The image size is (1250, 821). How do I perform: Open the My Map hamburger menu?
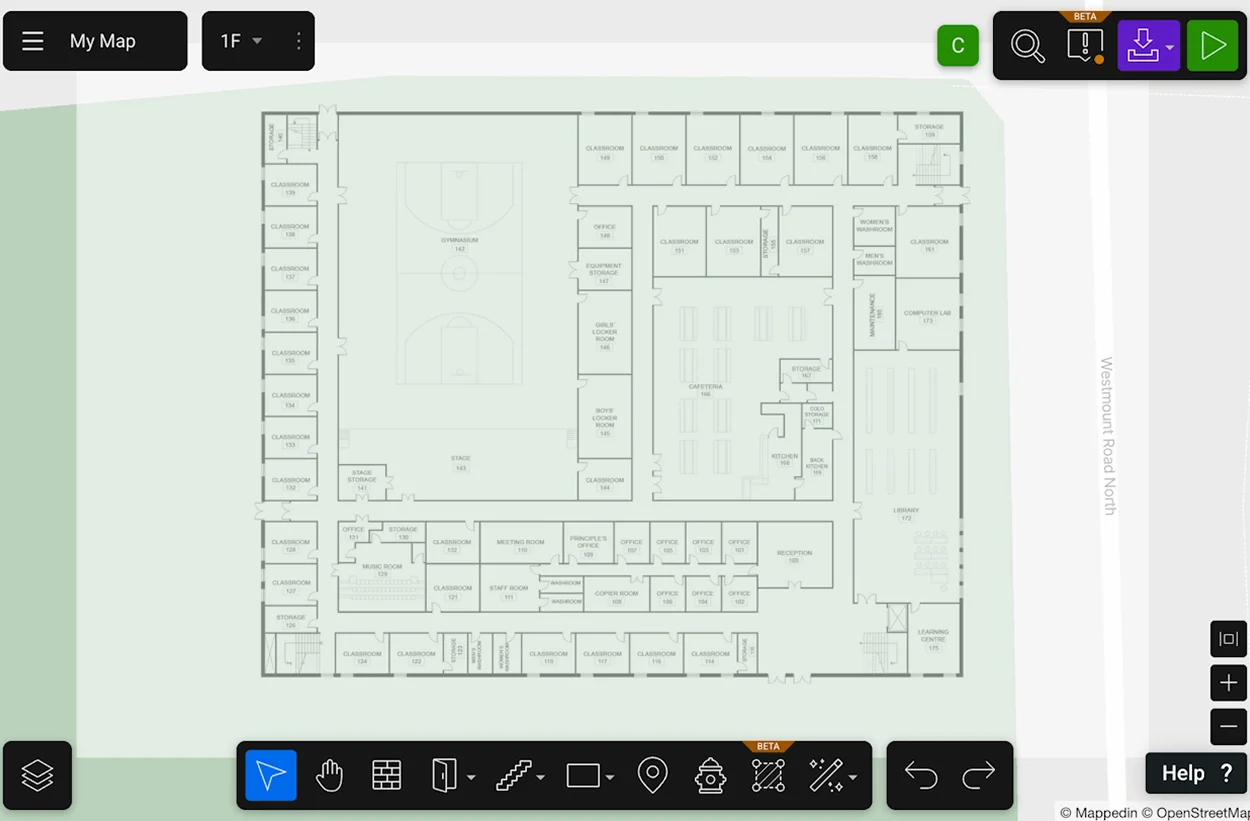[x=33, y=41]
